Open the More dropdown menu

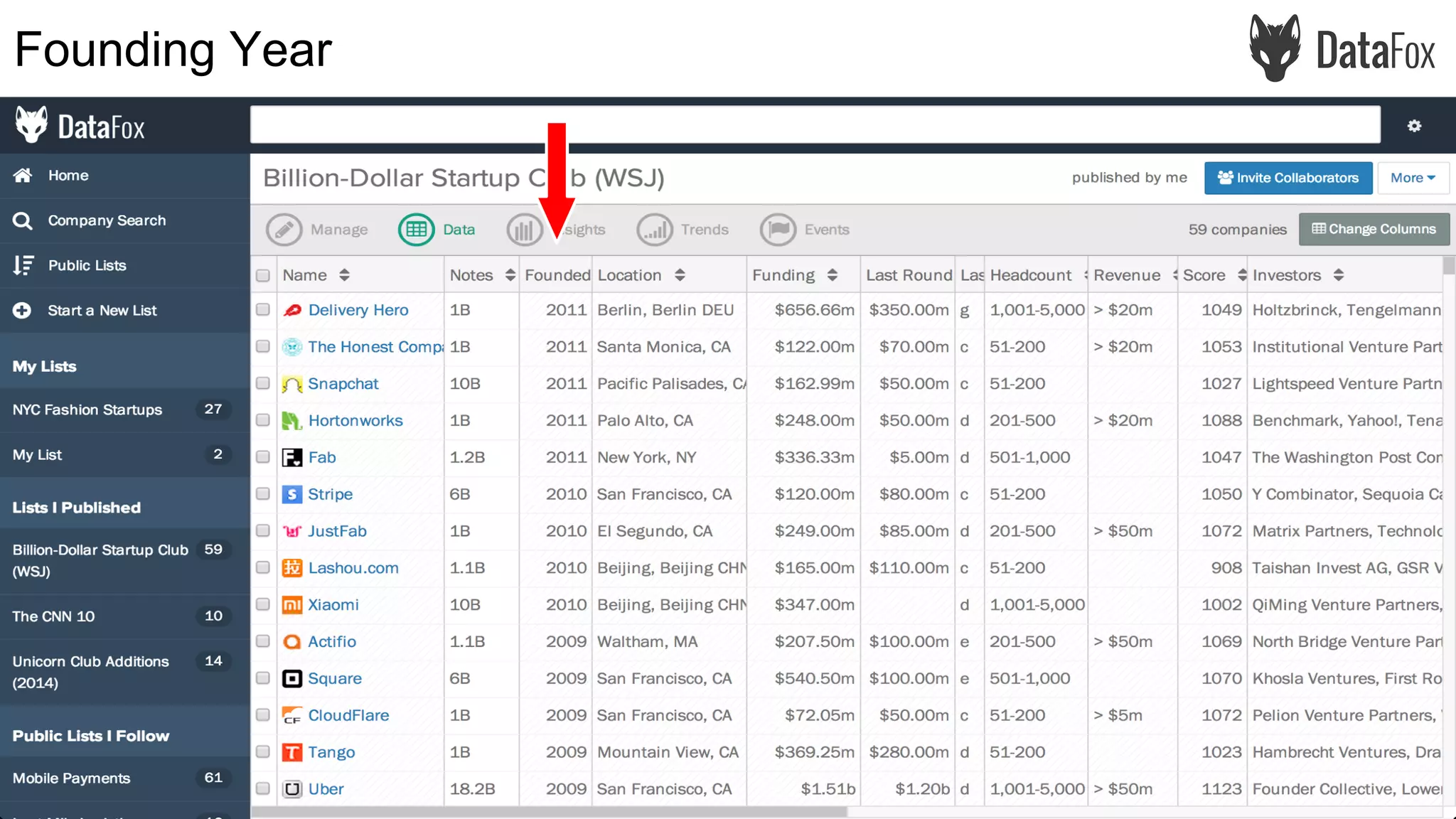point(1412,178)
